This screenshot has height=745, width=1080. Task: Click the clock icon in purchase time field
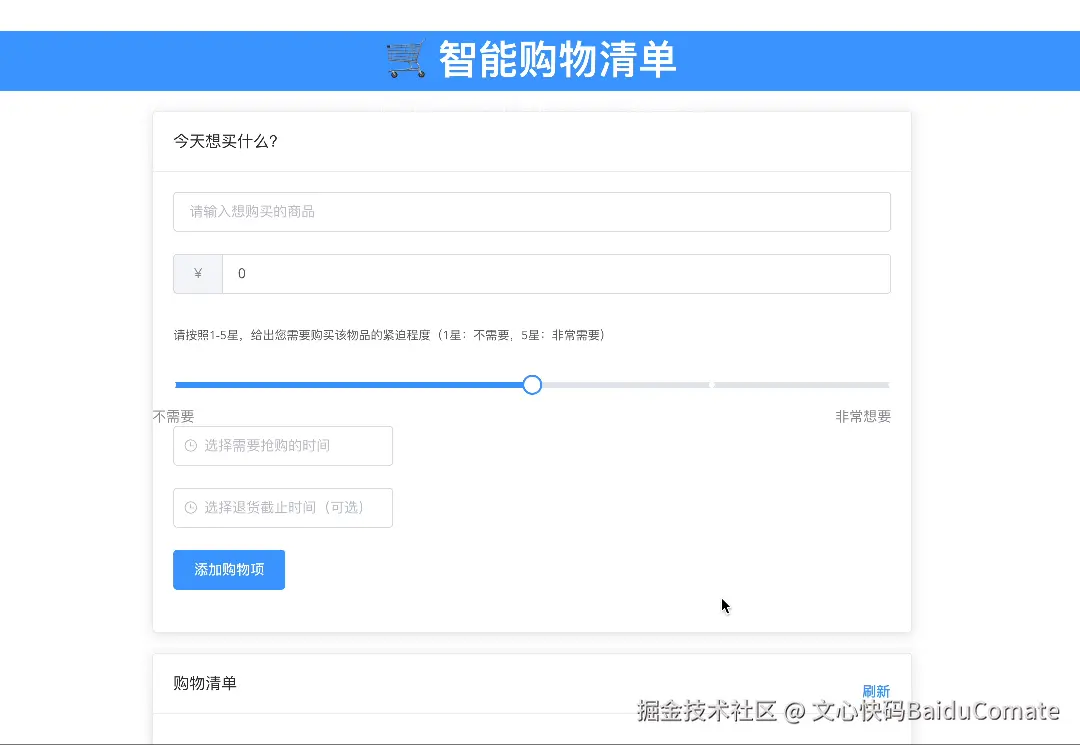191,445
